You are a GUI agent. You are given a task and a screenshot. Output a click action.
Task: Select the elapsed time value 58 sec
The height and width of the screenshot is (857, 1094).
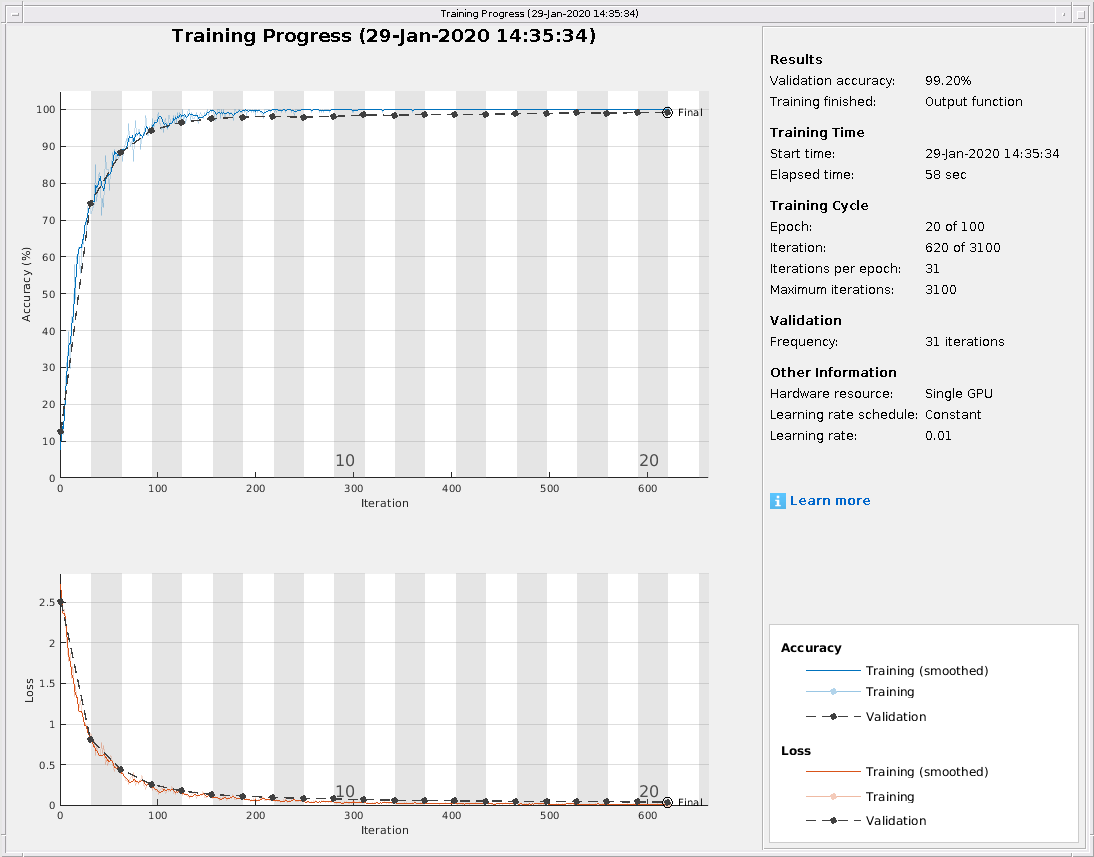click(x=946, y=174)
